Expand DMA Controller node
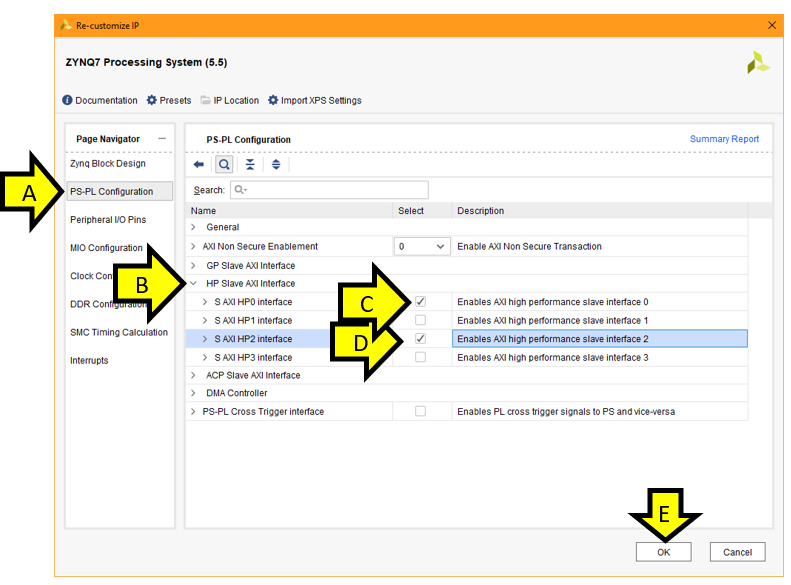Image resolution: width=791 pixels, height=585 pixels. (x=193, y=393)
